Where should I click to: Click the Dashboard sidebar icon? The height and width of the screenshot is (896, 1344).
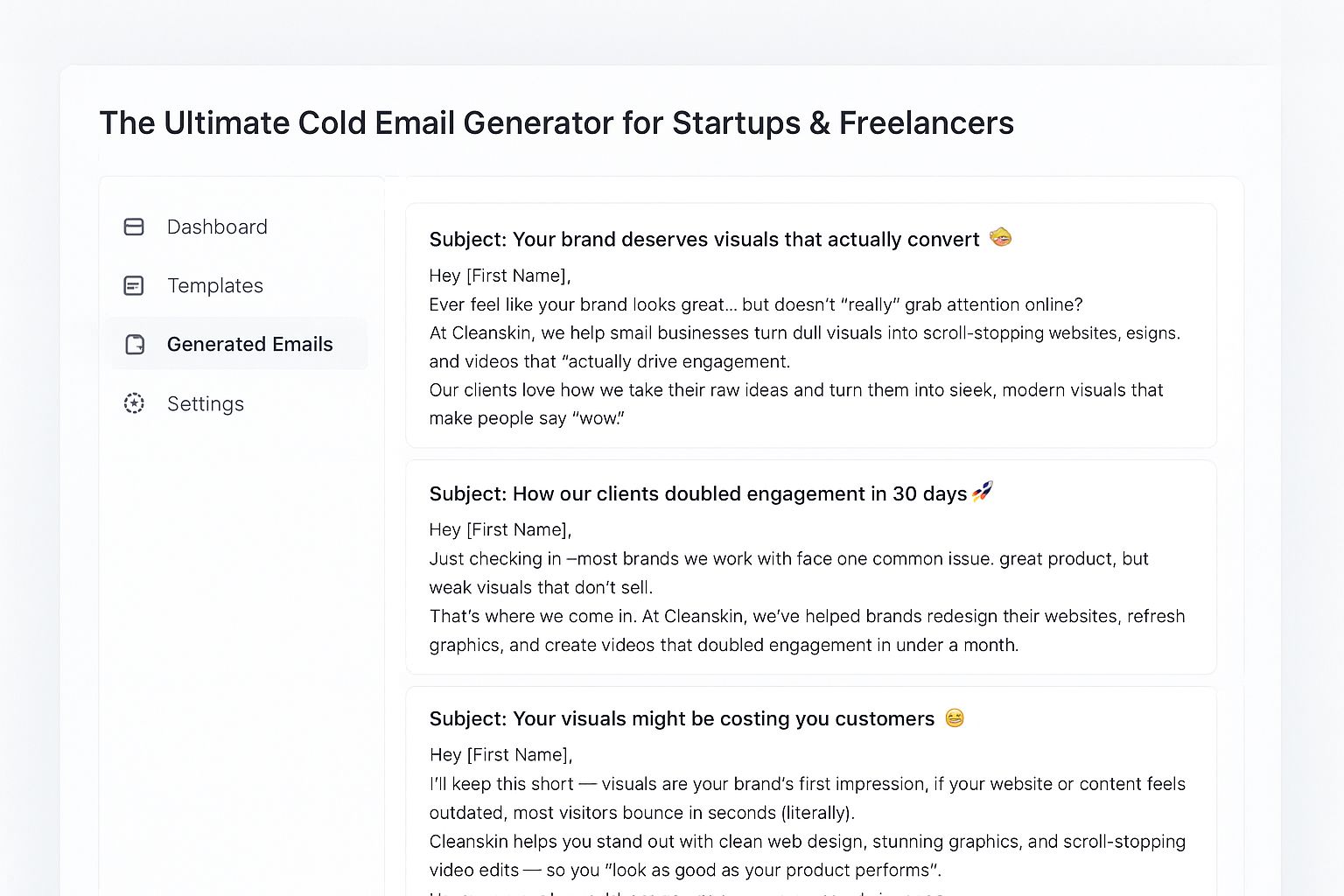point(134,227)
